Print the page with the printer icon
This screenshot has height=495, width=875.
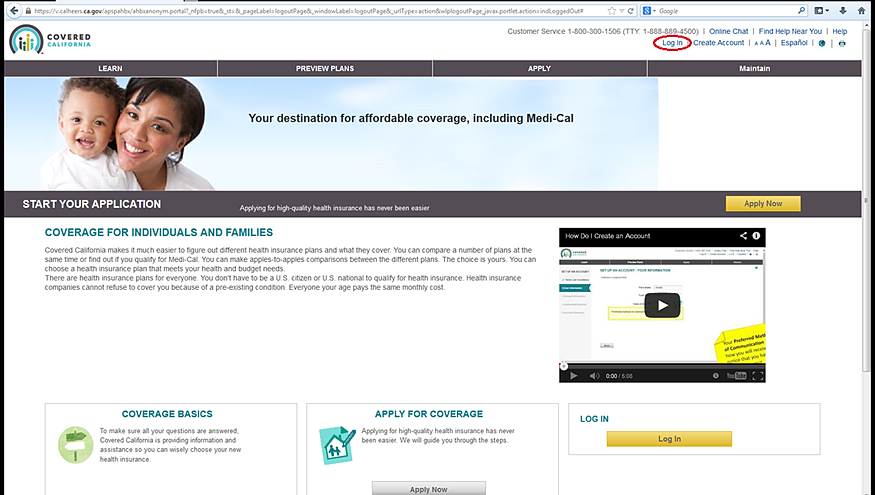pyautogui.click(x=842, y=44)
